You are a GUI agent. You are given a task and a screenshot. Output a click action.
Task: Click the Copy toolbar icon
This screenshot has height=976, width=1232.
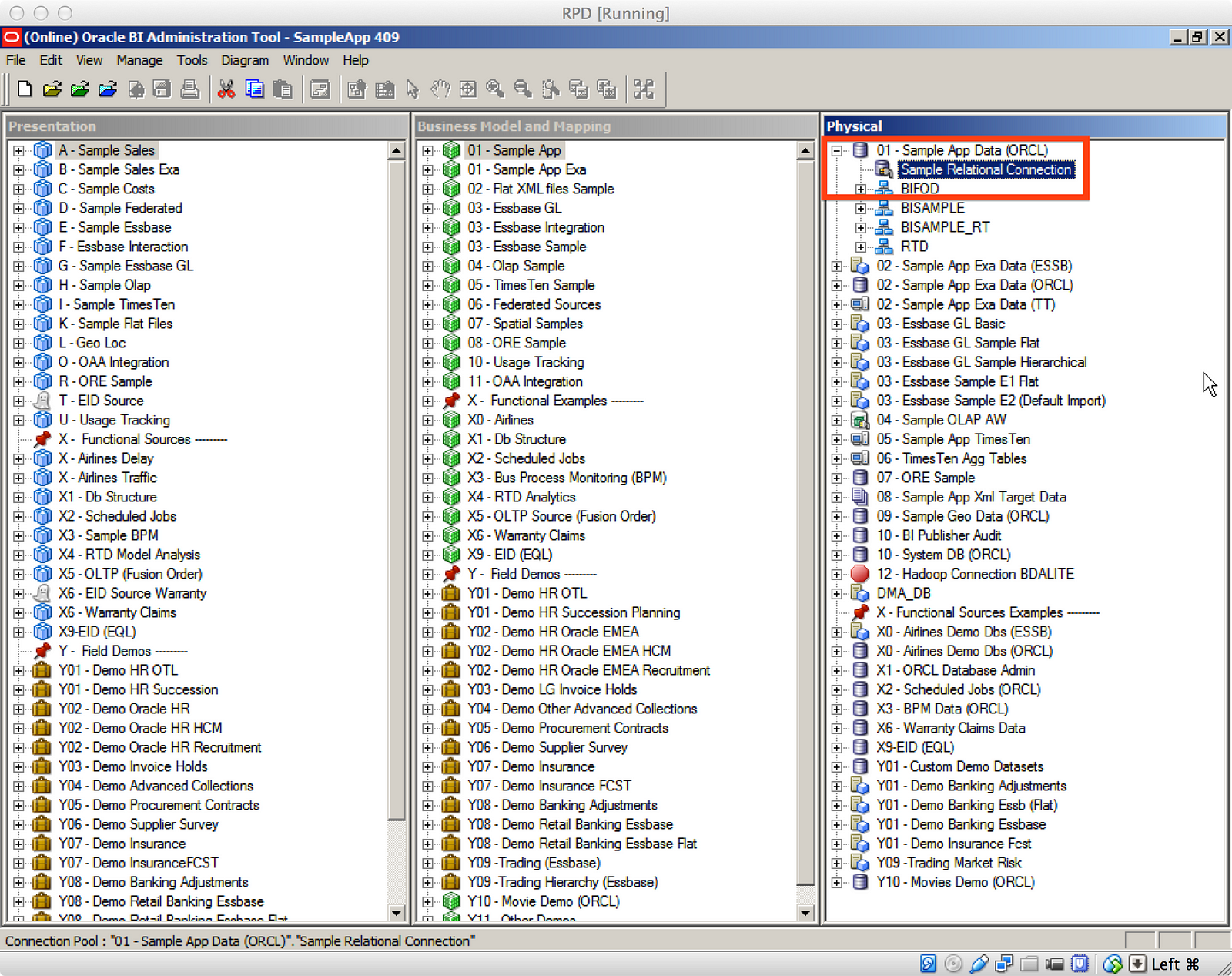[254, 89]
